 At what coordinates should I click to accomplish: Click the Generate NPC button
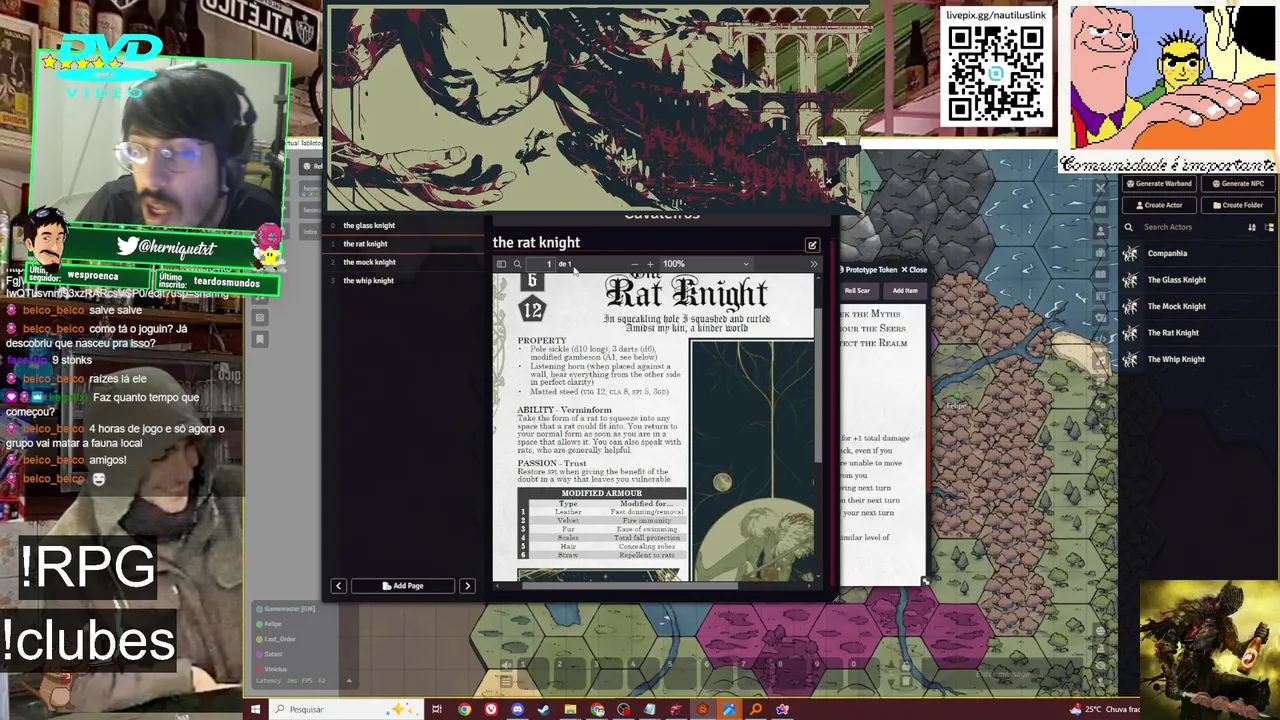pos(1238,184)
